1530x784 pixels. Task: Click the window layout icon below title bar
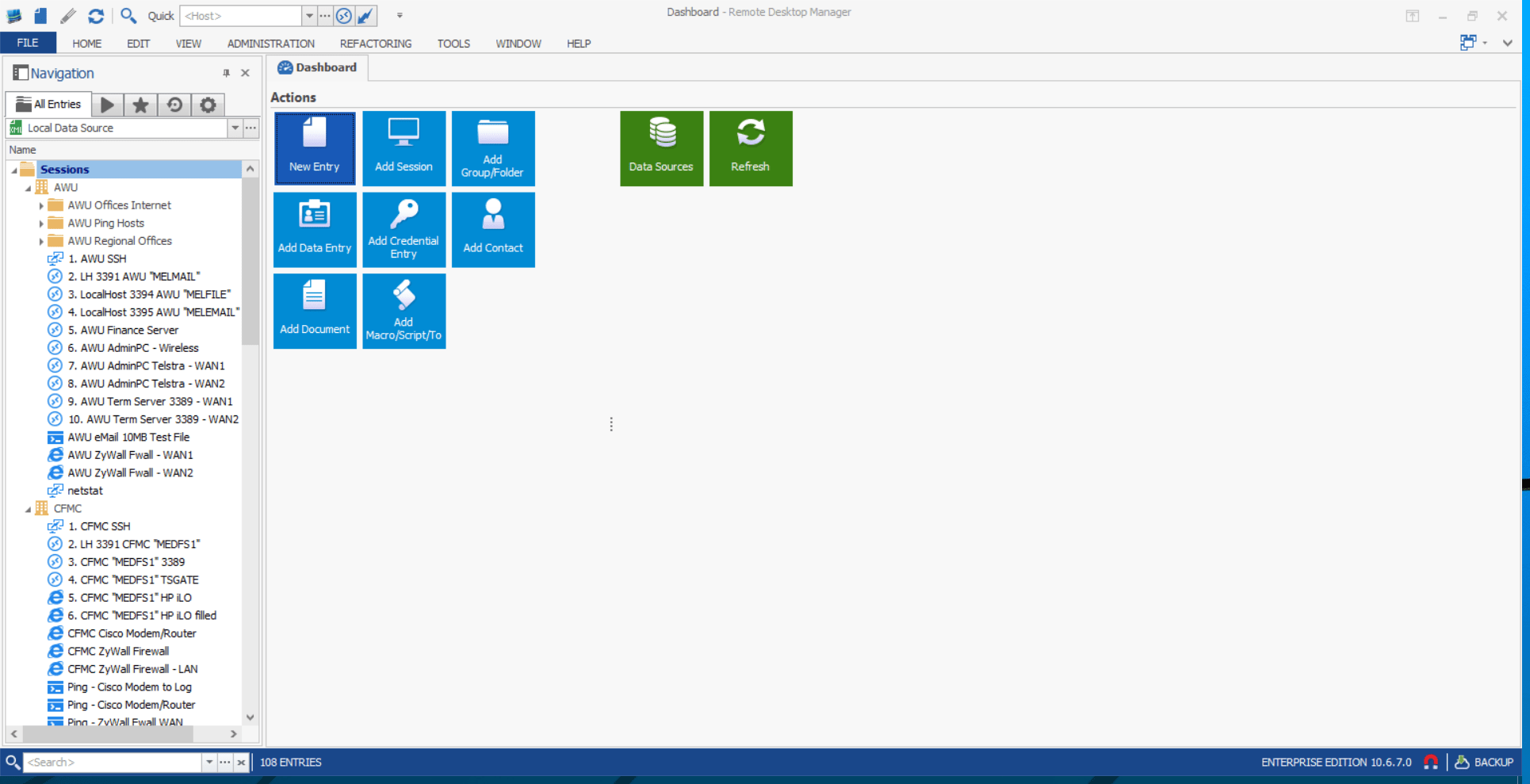click(1468, 43)
